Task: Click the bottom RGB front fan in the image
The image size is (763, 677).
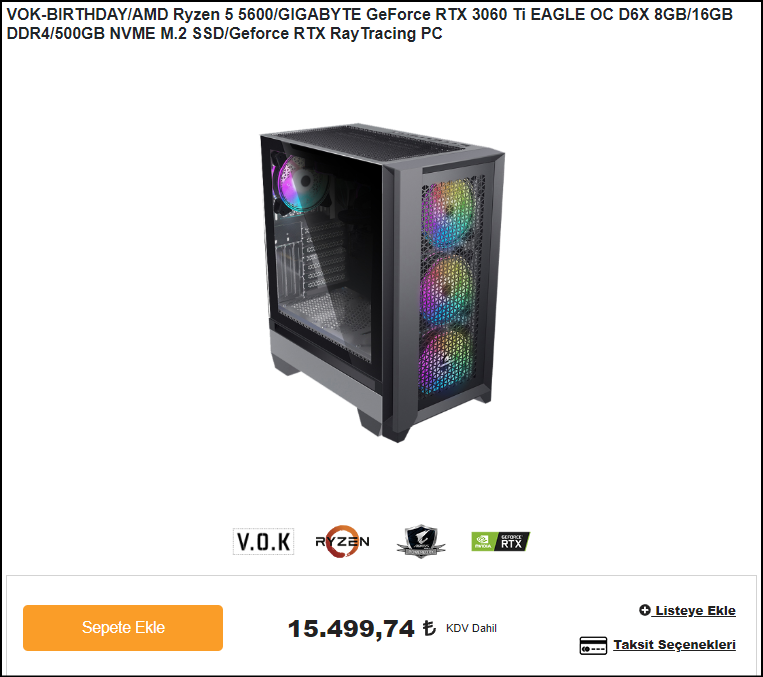Action: [446, 363]
